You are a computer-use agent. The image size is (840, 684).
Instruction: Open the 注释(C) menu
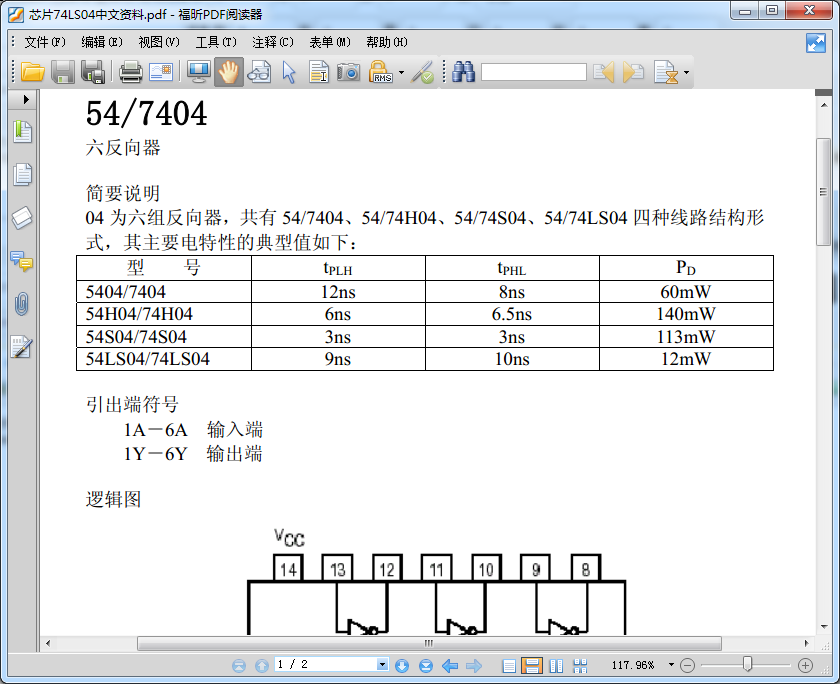point(273,42)
